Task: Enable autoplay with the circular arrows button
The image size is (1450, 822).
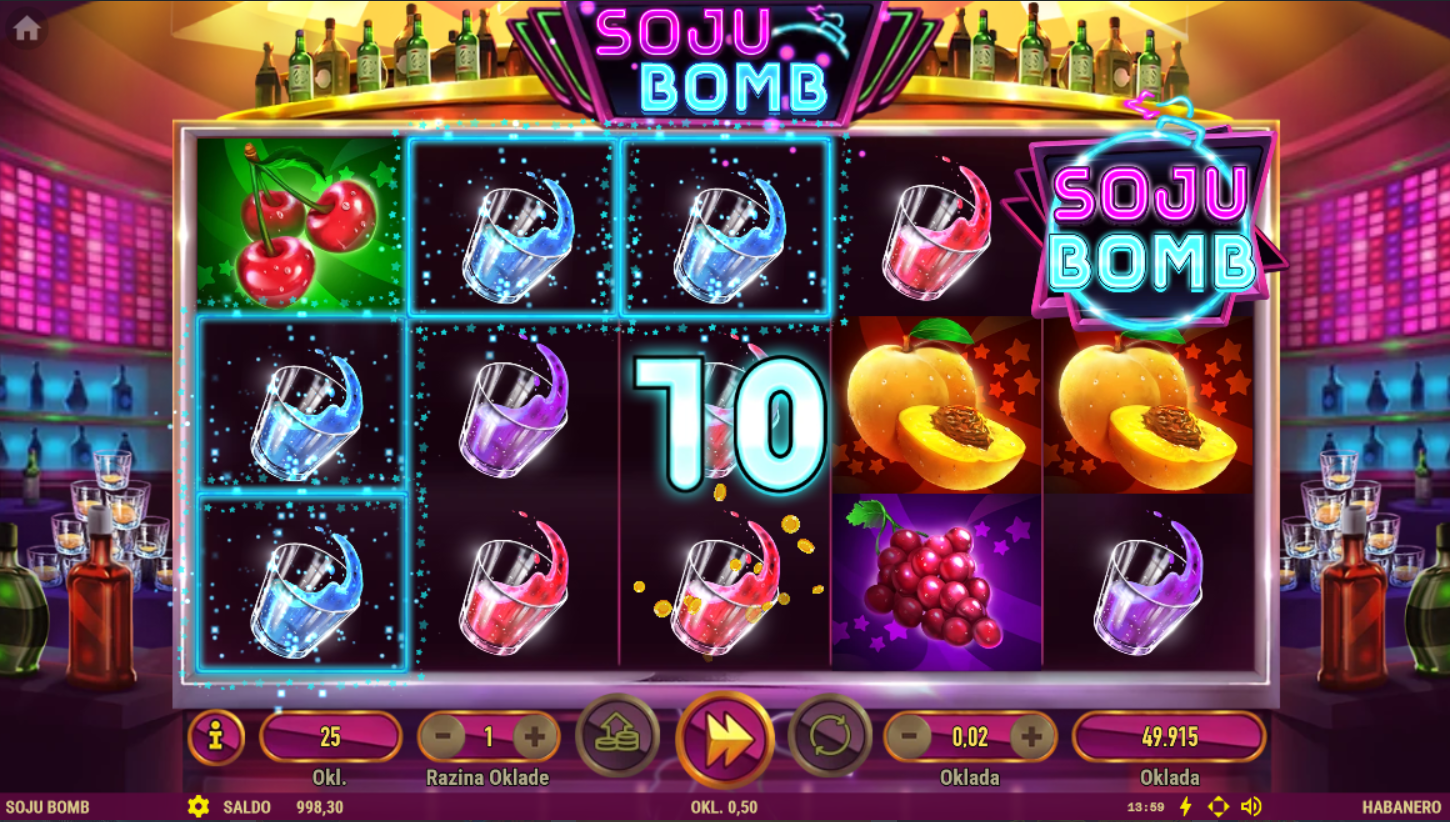Action: point(830,737)
